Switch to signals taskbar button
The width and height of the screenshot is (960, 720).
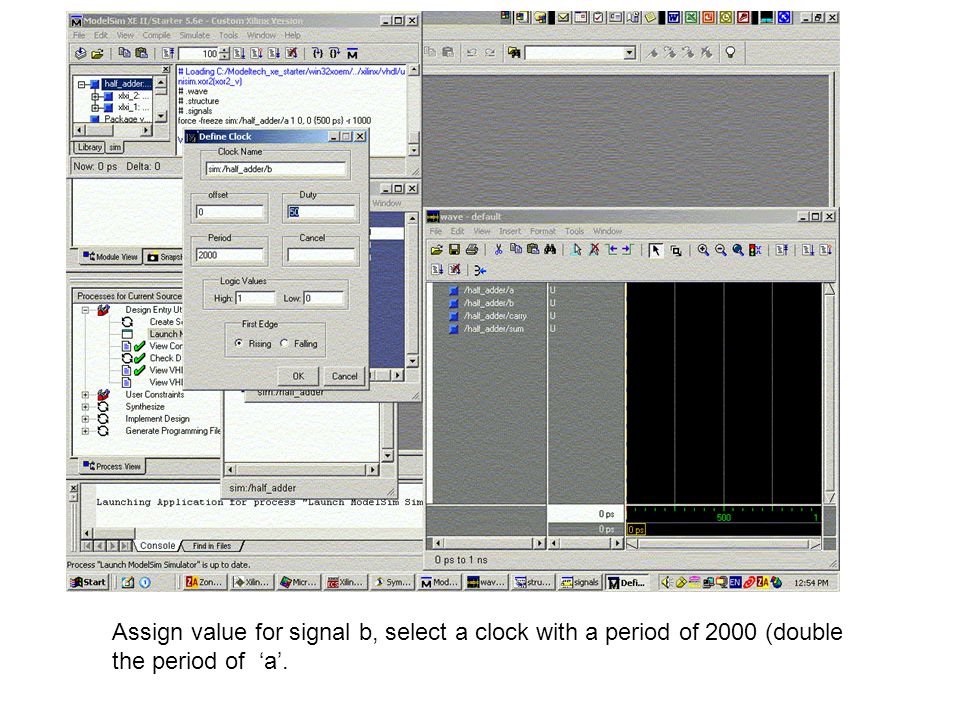click(x=579, y=582)
